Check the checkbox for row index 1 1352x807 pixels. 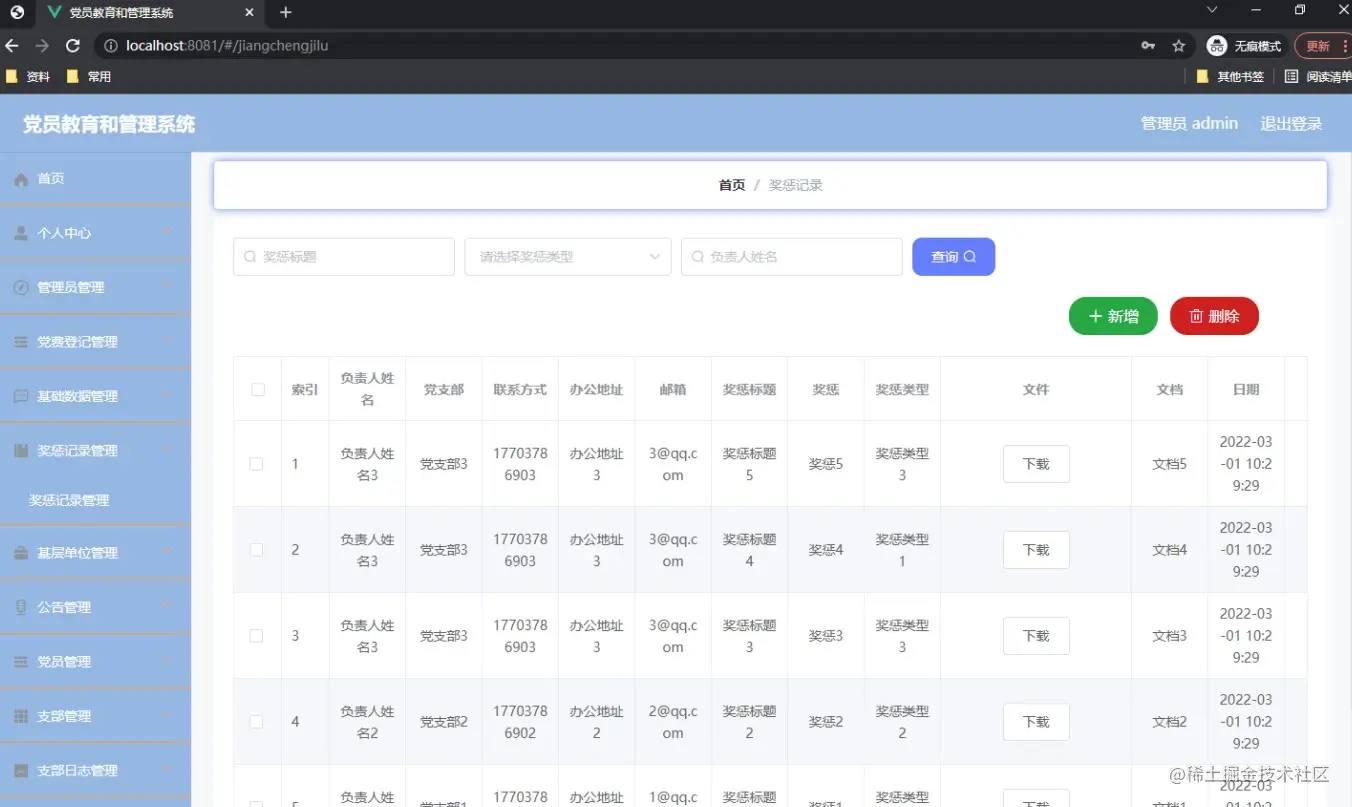pos(256,464)
